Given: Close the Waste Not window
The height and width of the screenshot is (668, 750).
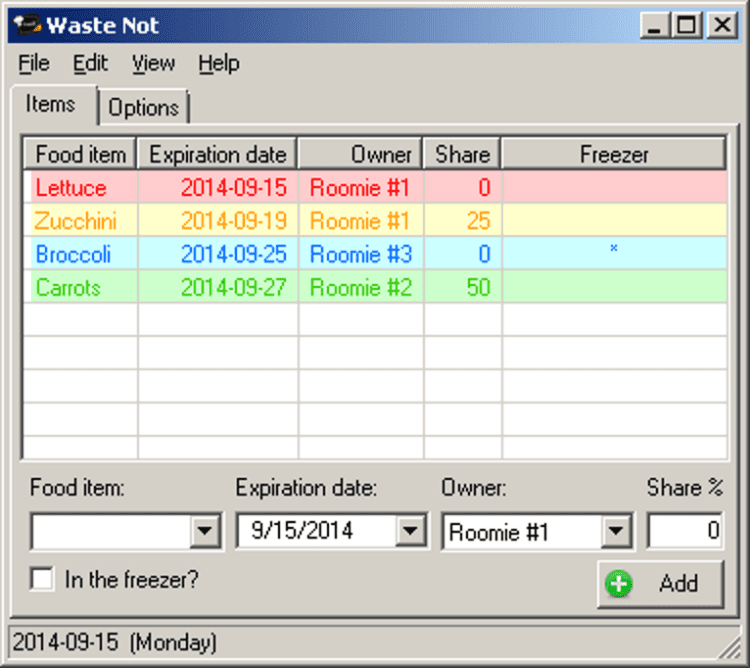Looking at the screenshot, I should click(x=722, y=25).
